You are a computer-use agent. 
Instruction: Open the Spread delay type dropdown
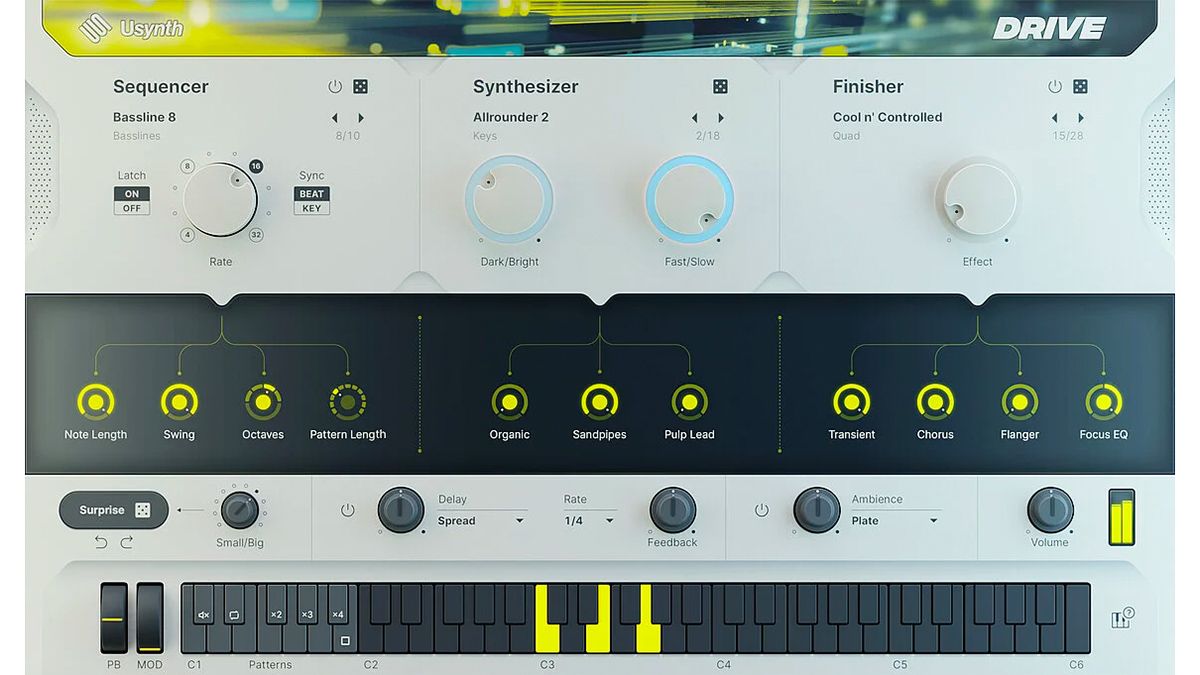pos(482,520)
